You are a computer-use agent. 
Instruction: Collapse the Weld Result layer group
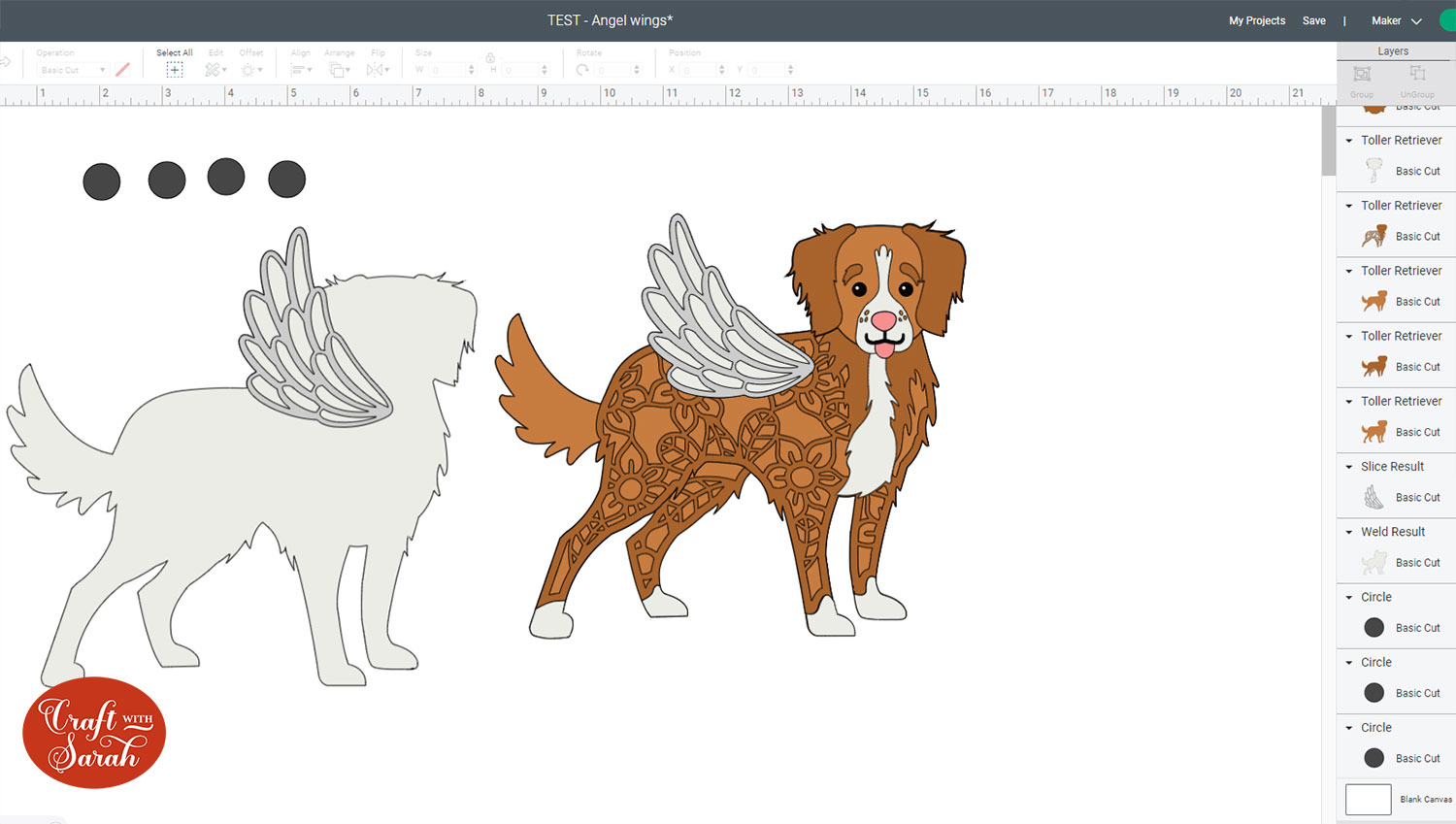(1349, 532)
